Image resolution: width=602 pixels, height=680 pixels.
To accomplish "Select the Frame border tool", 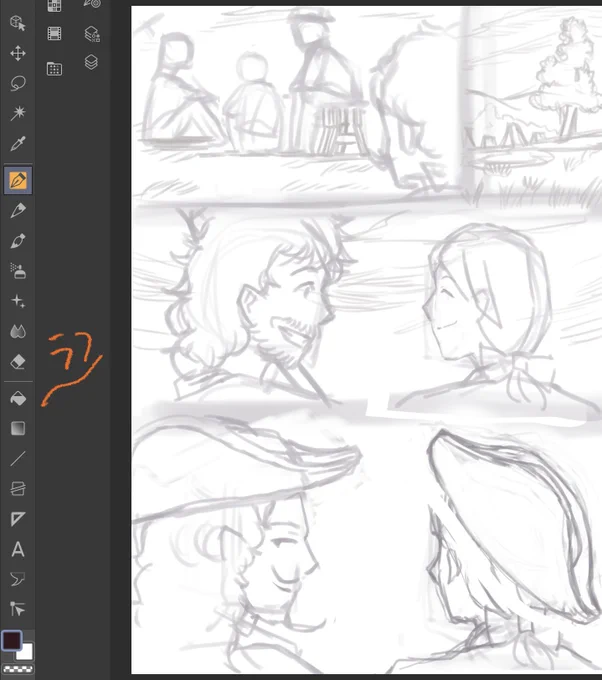I will (x=18, y=489).
